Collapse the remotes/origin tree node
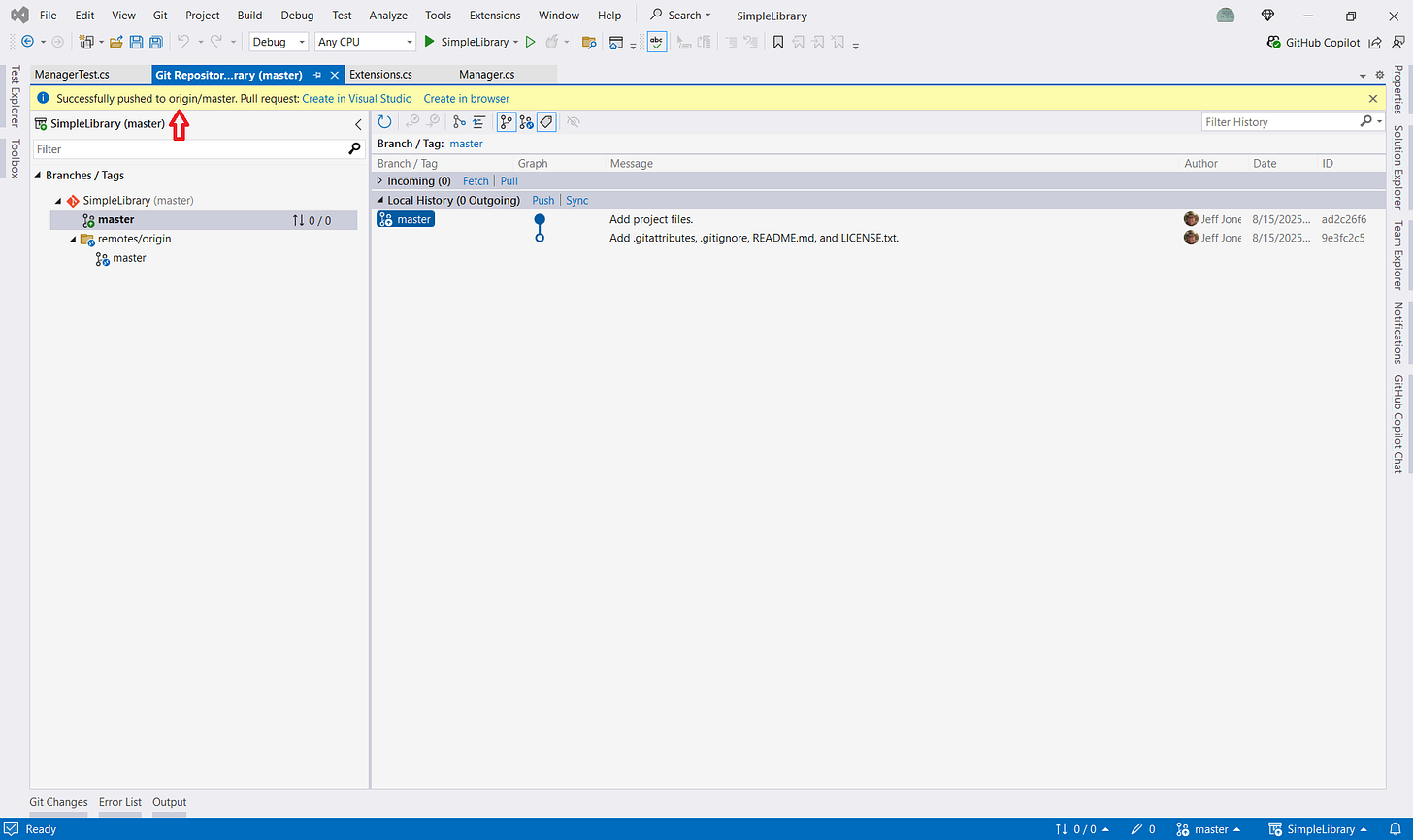The width and height of the screenshot is (1413, 840). 73,240
